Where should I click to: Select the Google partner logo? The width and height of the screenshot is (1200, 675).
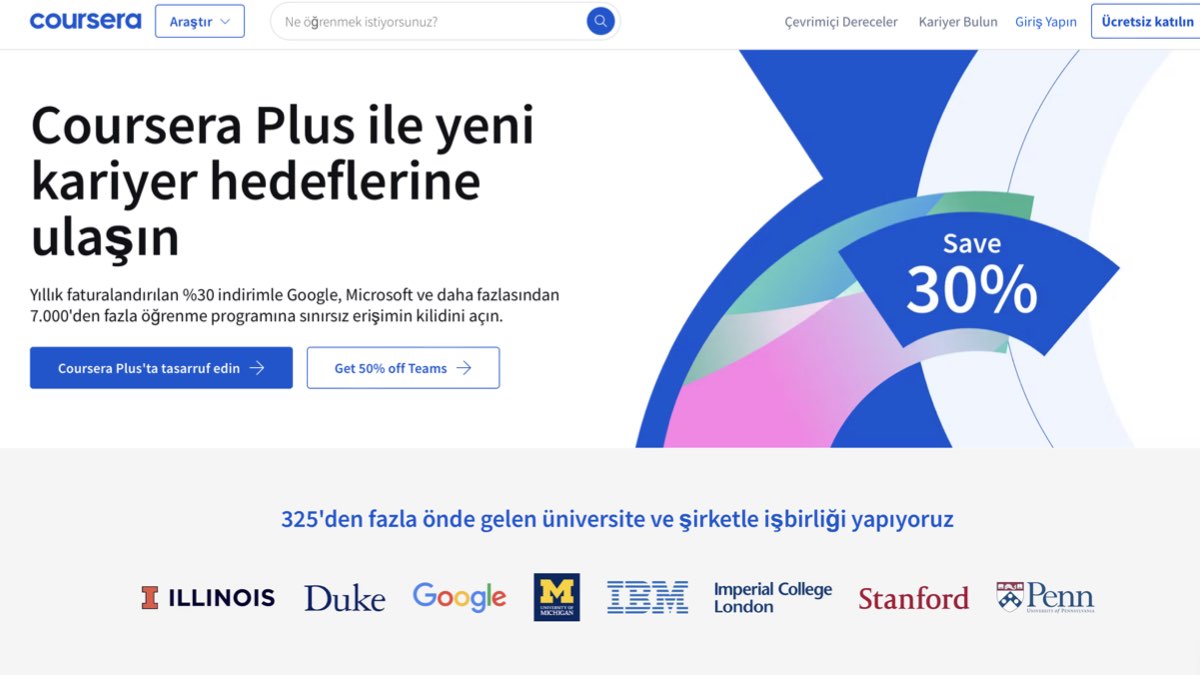tap(459, 597)
